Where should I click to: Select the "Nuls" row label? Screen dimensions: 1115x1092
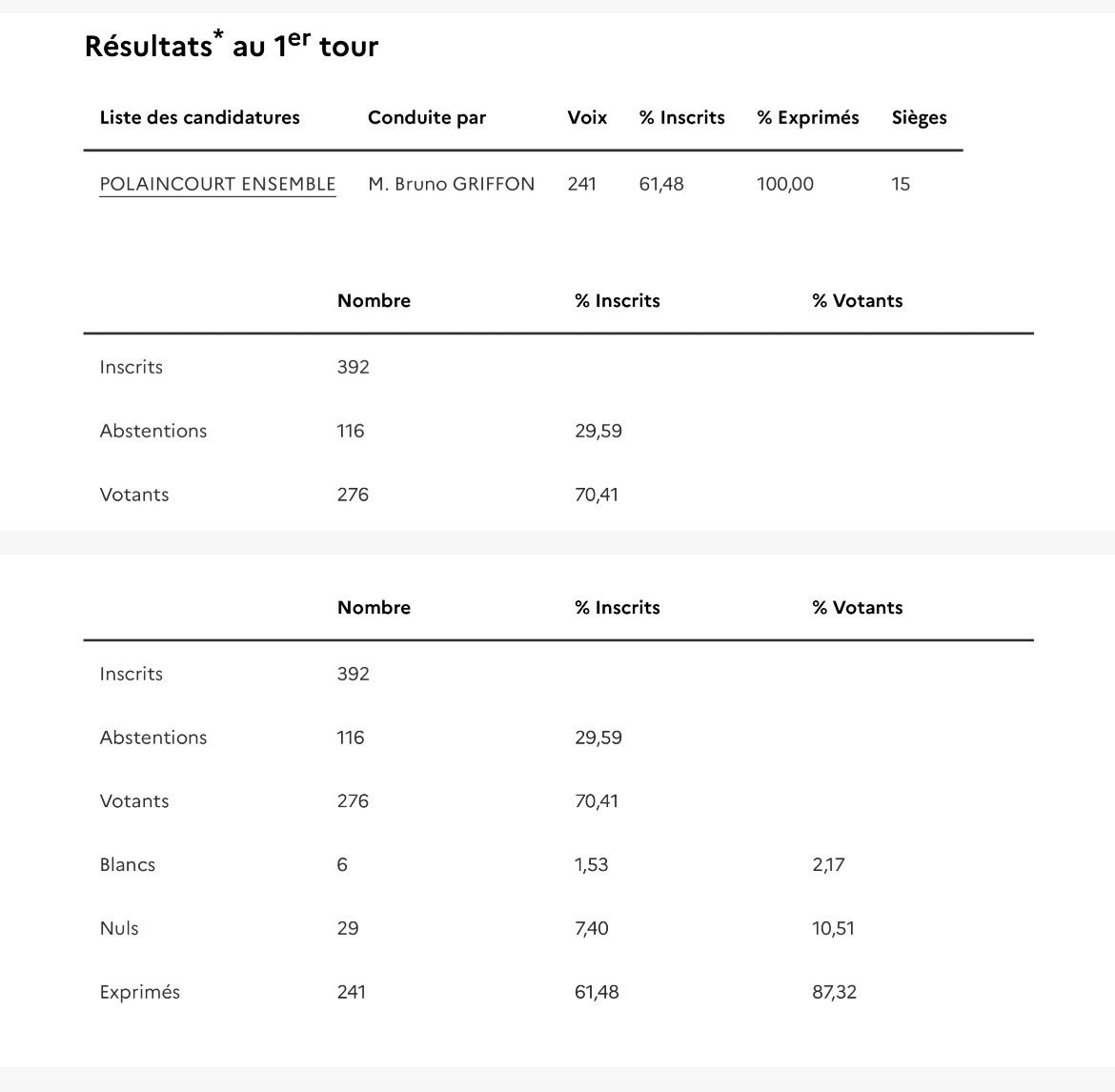pyautogui.click(x=119, y=928)
